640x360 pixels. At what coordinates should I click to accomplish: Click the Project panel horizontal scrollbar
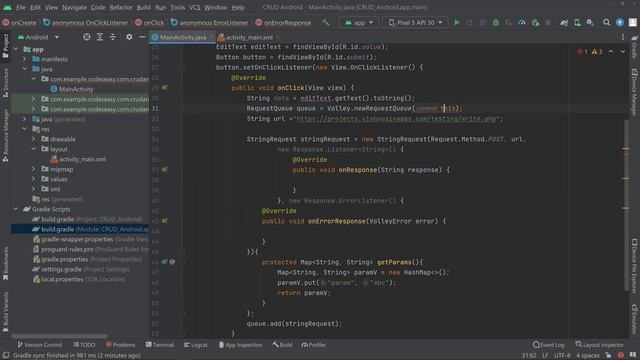click(x=59, y=336)
